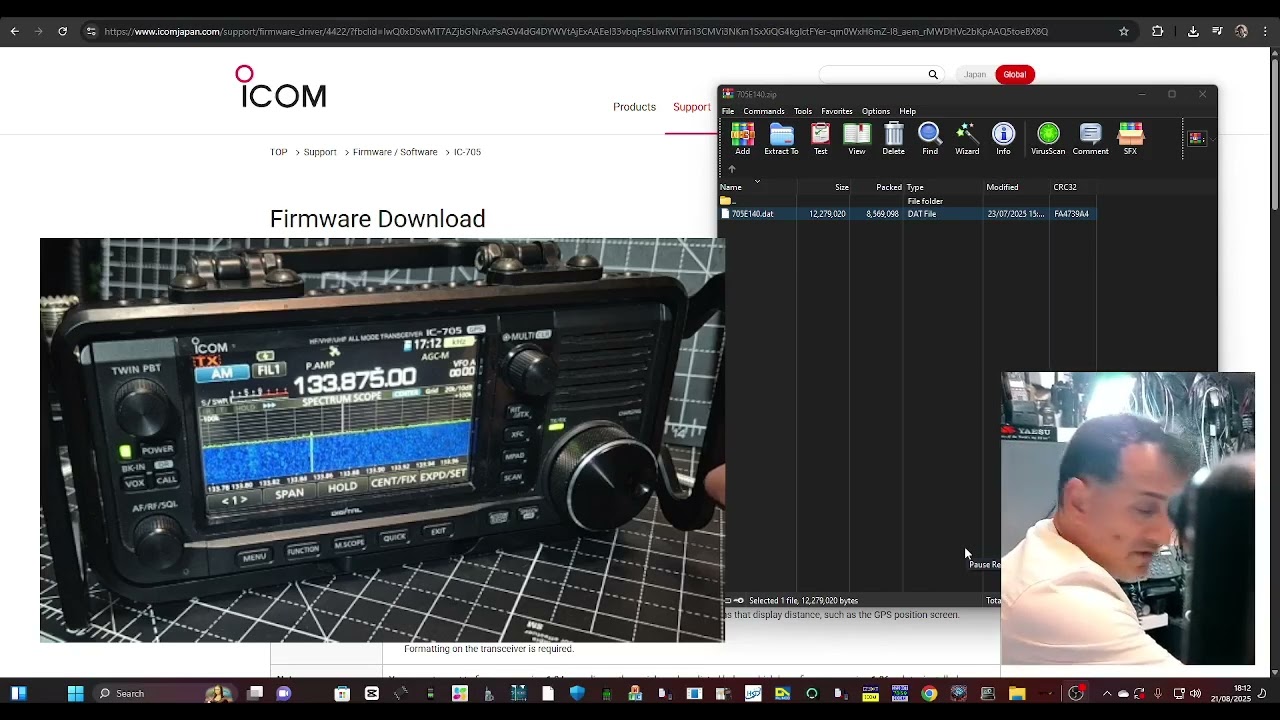Click the 'Selected 1 file, 12,279,020 bytes' status
1280x720 pixels.
point(803,601)
